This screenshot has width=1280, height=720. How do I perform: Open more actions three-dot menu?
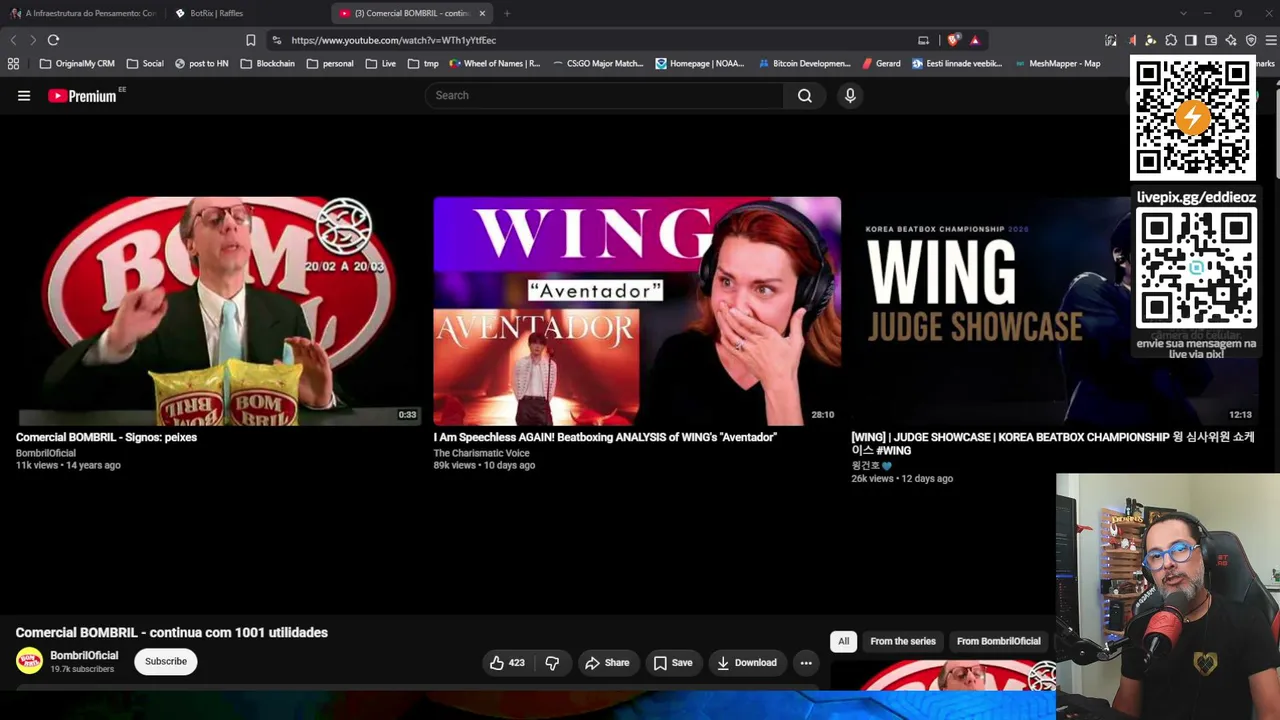806,663
